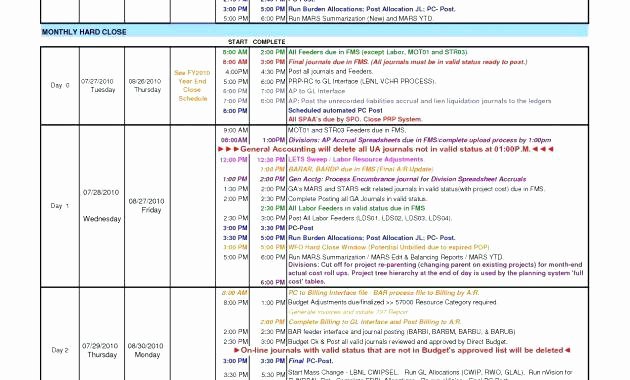Open the See FY2010 Year End Close Schedule note

(x=192, y=86)
